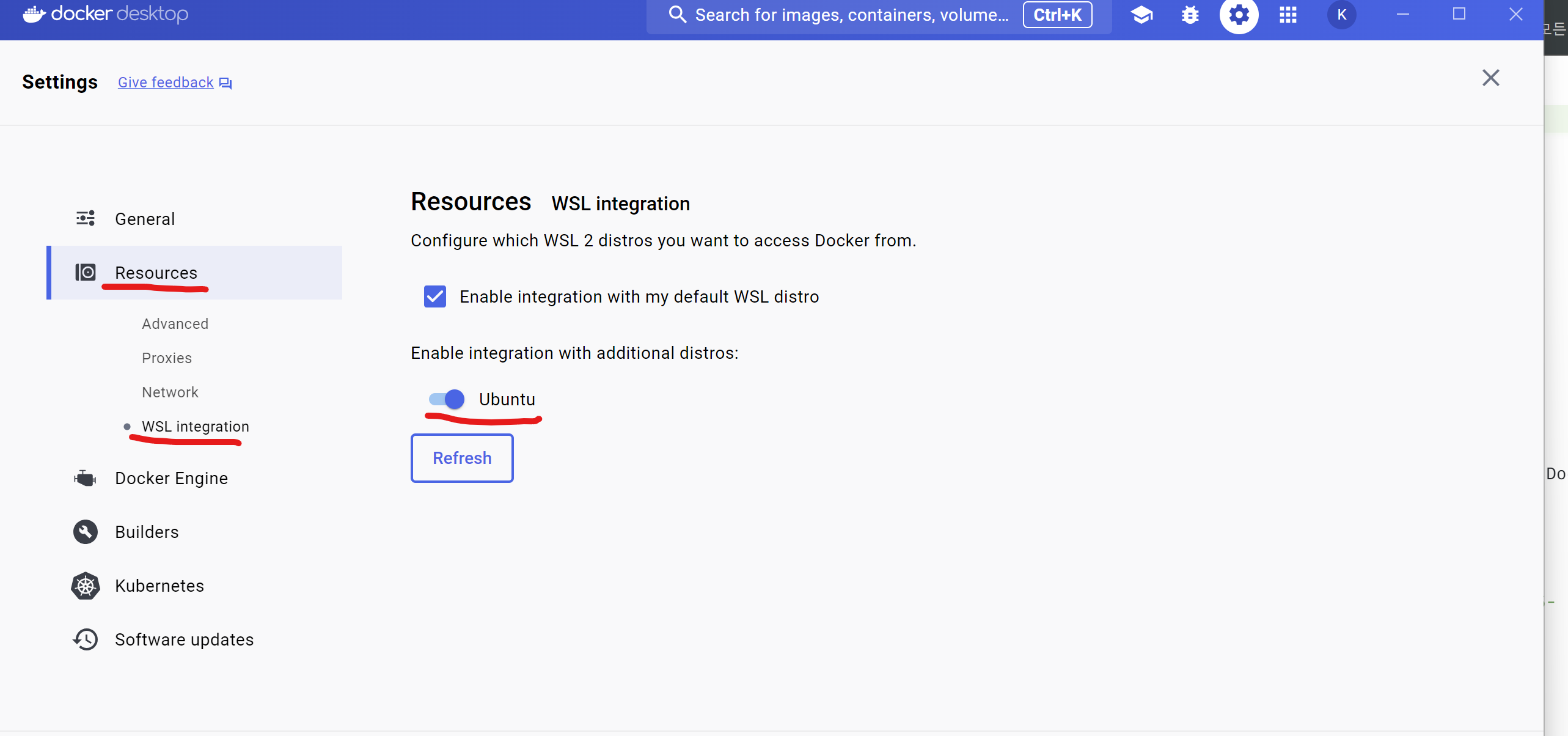This screenshot has width=1568, height=736.
Task: Click the Kubernetes helm wheel icon
Action: click(x=86, y=586)
